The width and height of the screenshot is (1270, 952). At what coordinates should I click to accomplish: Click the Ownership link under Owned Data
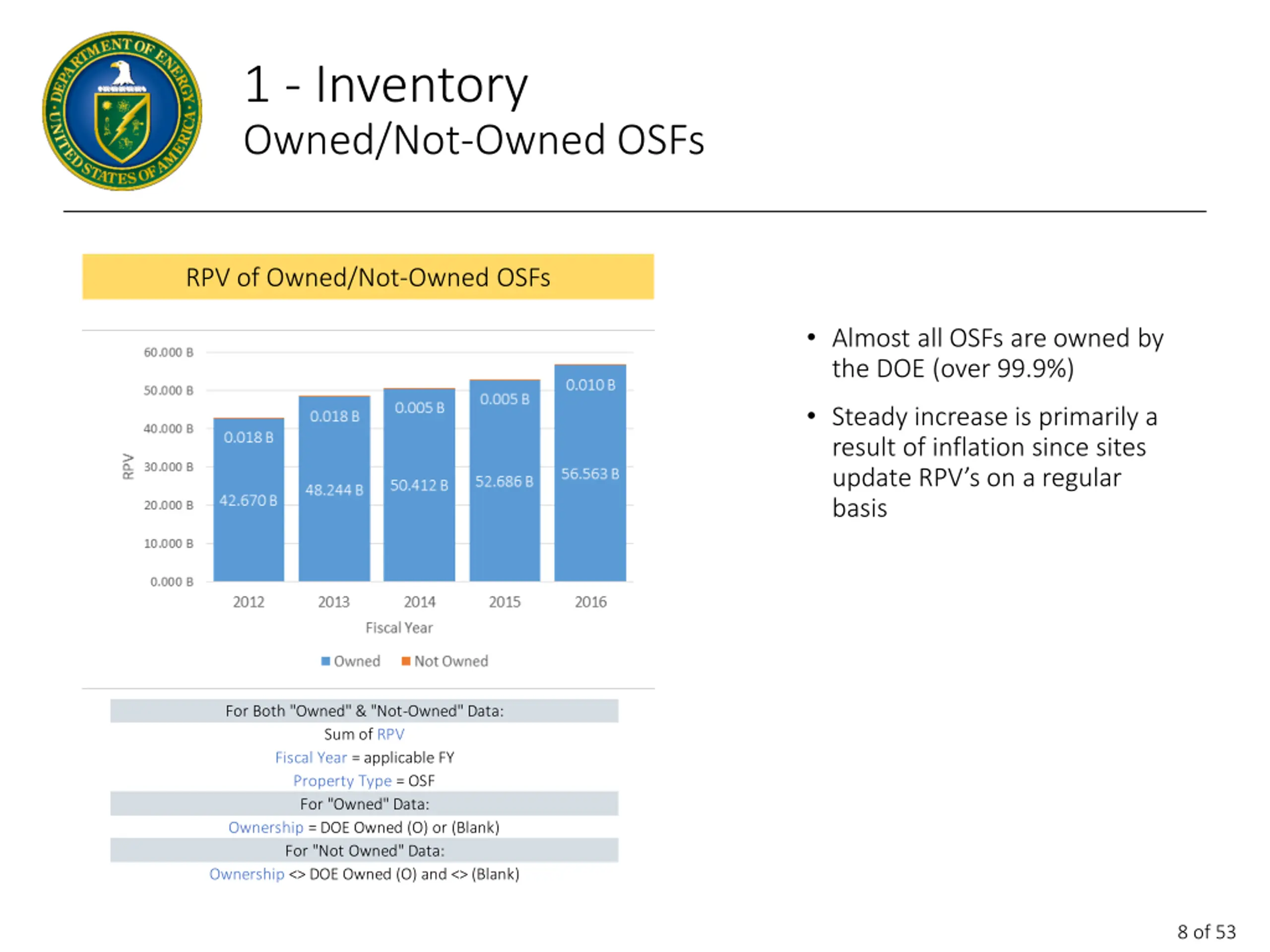(265, 828)
